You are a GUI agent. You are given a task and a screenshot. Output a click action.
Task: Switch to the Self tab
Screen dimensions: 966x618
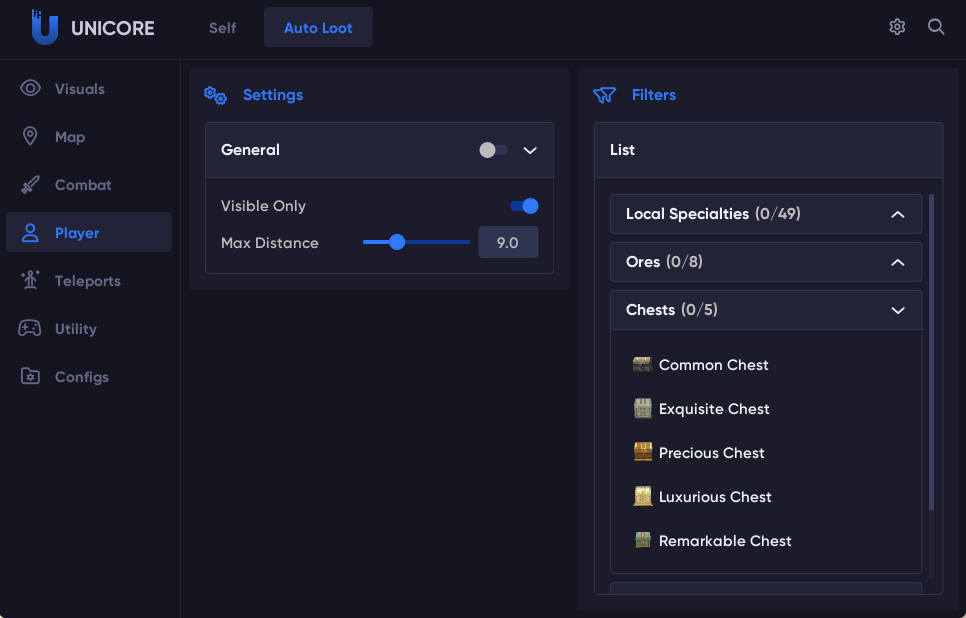[x=222, y=28]
